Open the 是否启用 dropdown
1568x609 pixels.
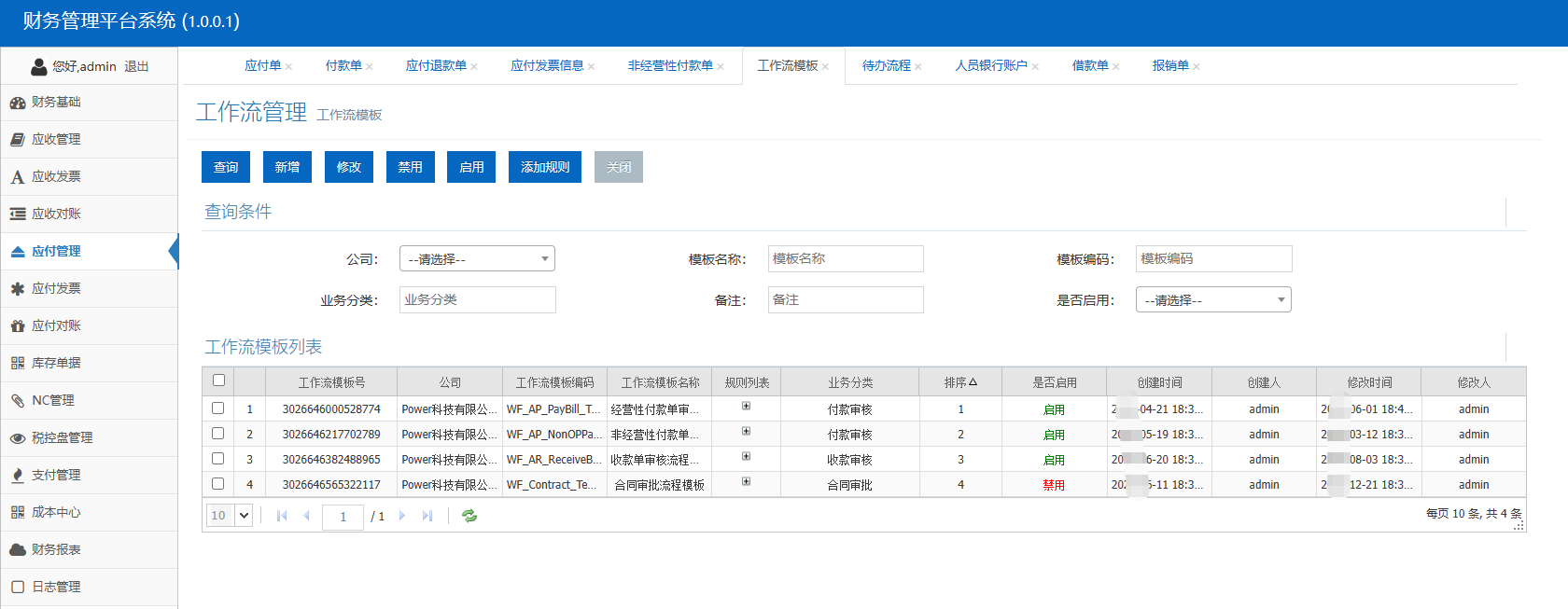coord(1212,299)
